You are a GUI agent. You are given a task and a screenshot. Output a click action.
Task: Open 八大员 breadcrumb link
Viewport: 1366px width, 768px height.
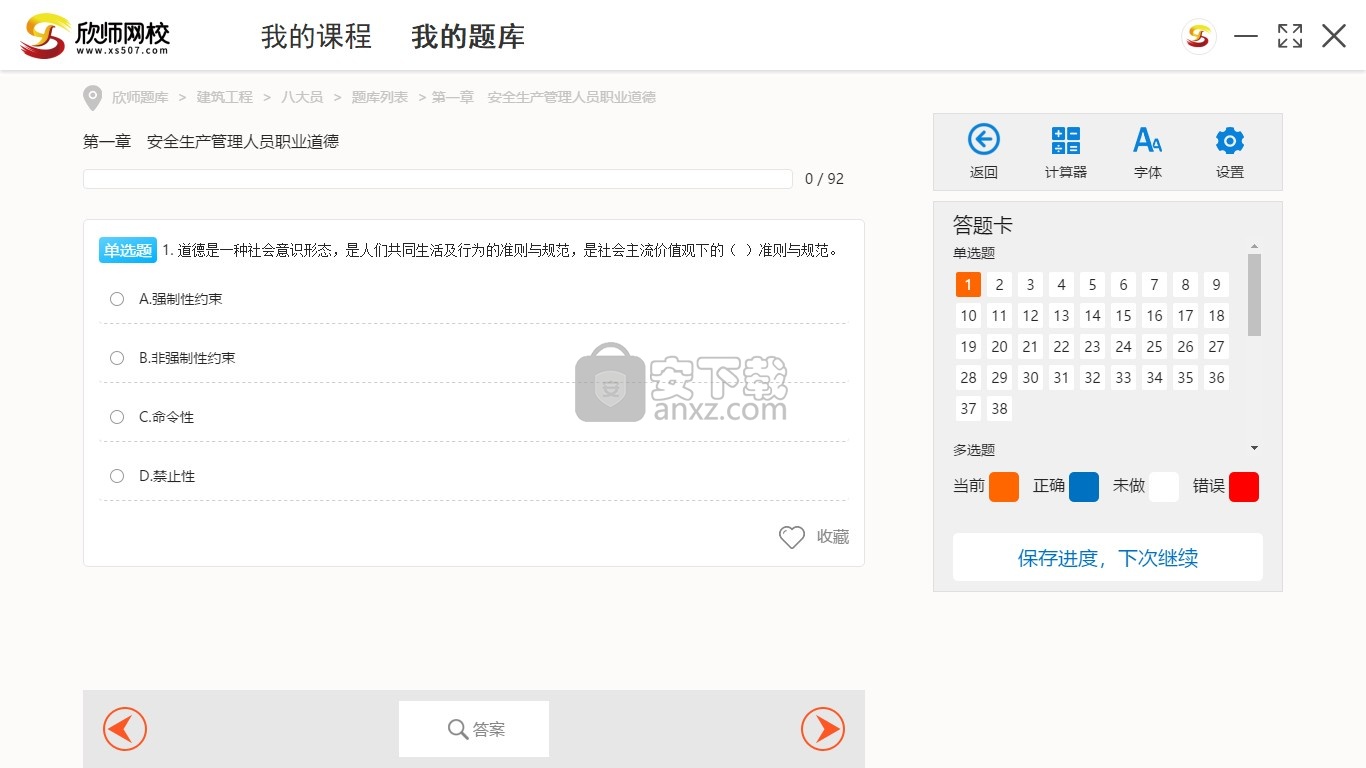[302, 97]
